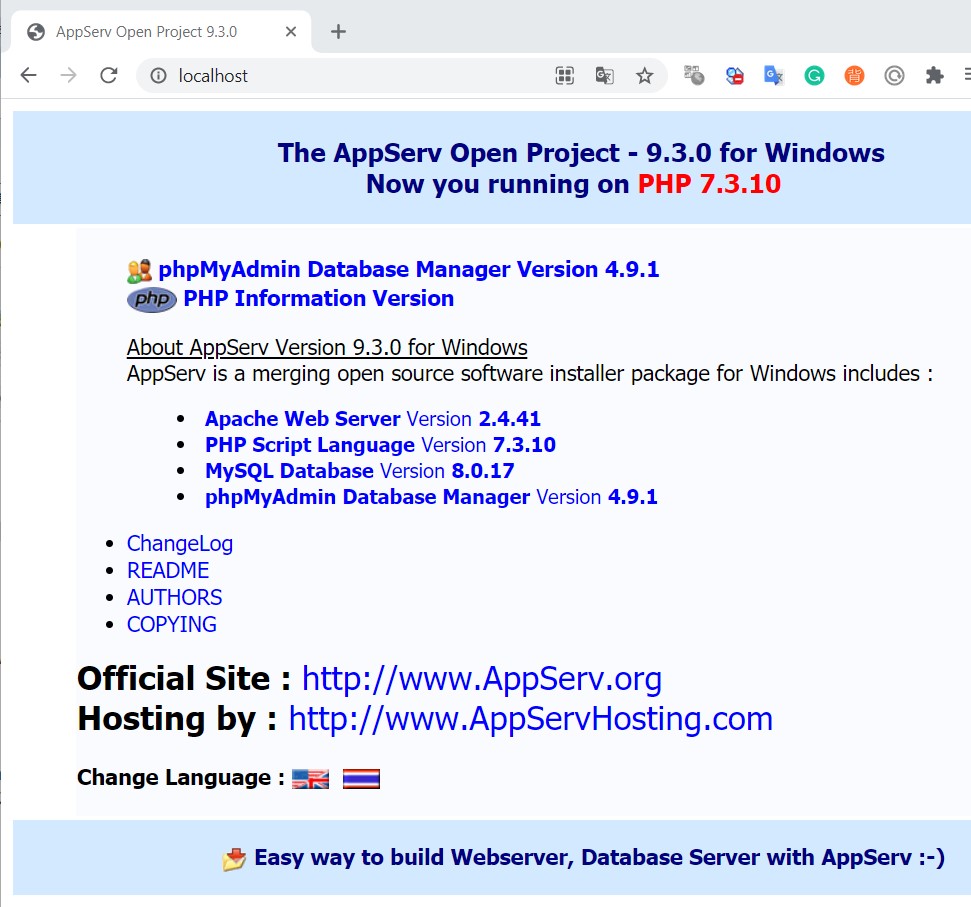Click the red-blue blocker extension icon
This screenshot has width=971, height=907.
pyautogui.click(x=734, y=76)
